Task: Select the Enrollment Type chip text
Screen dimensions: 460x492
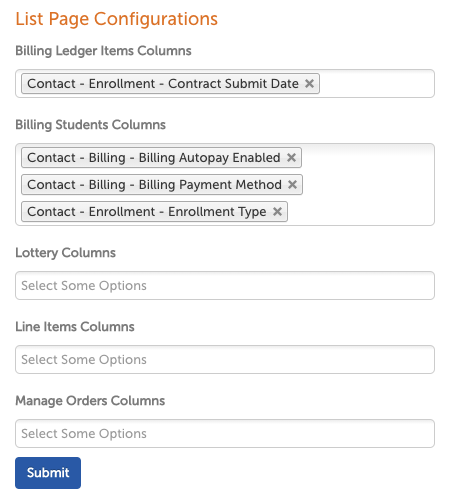Action: (147, 211)
